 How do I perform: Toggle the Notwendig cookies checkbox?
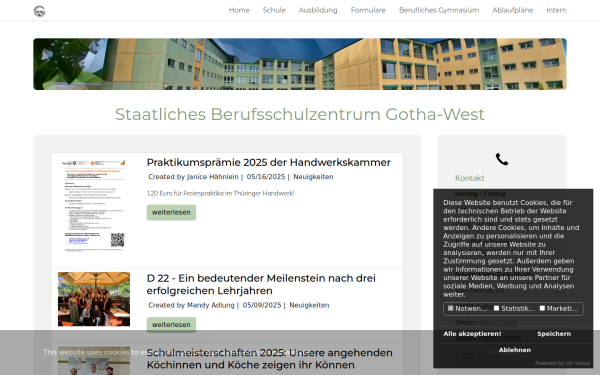pyautogui.click(x=450, y=308)
